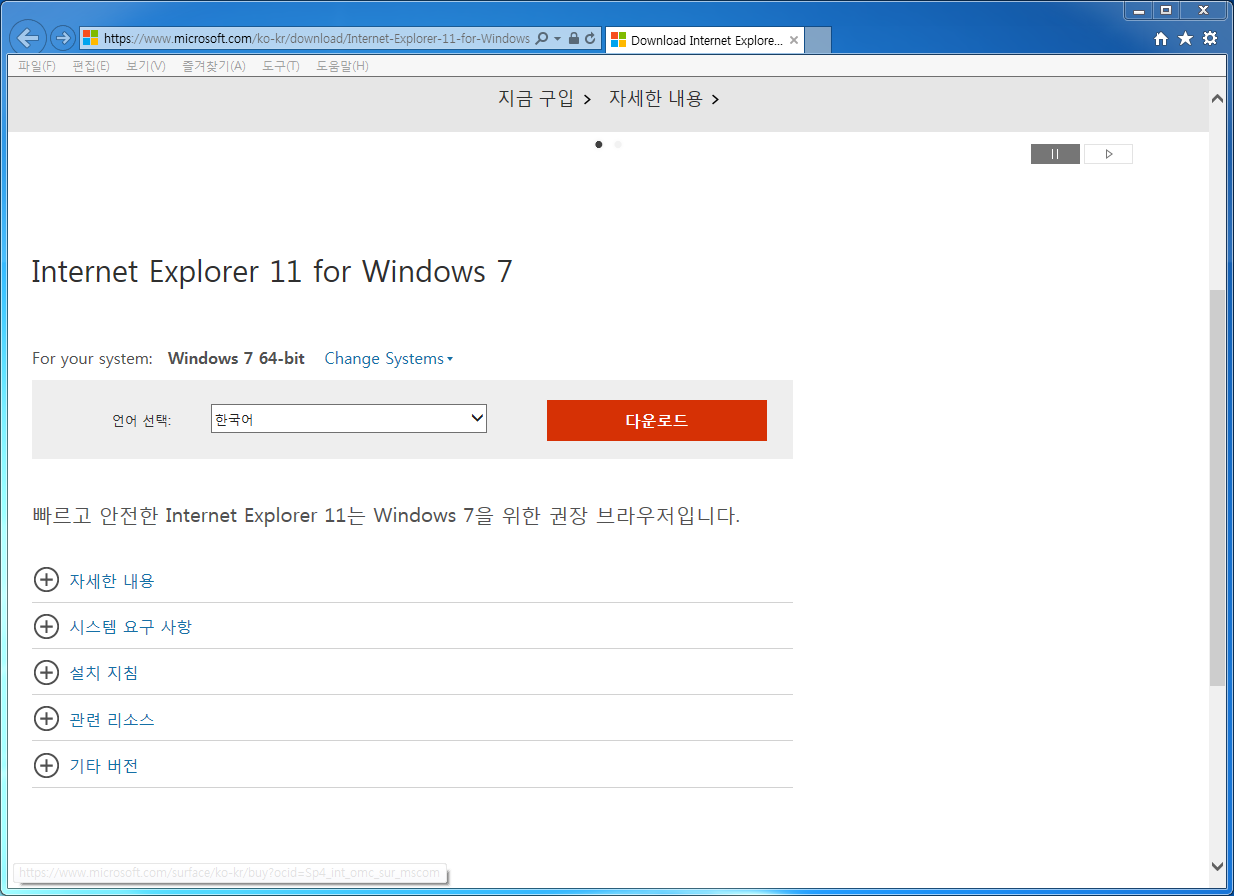Open the Tools gear icon

(1210, 39)
